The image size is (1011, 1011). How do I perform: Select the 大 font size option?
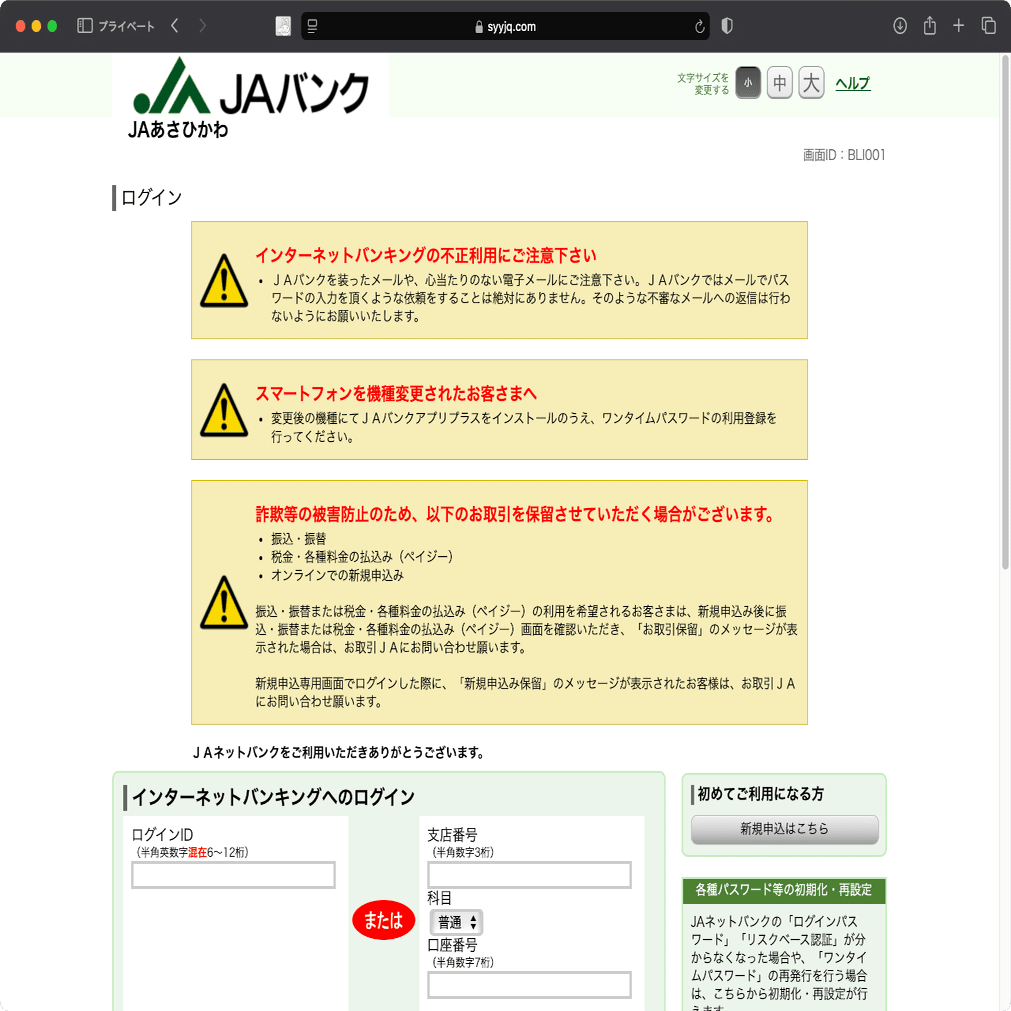(811, 83)
